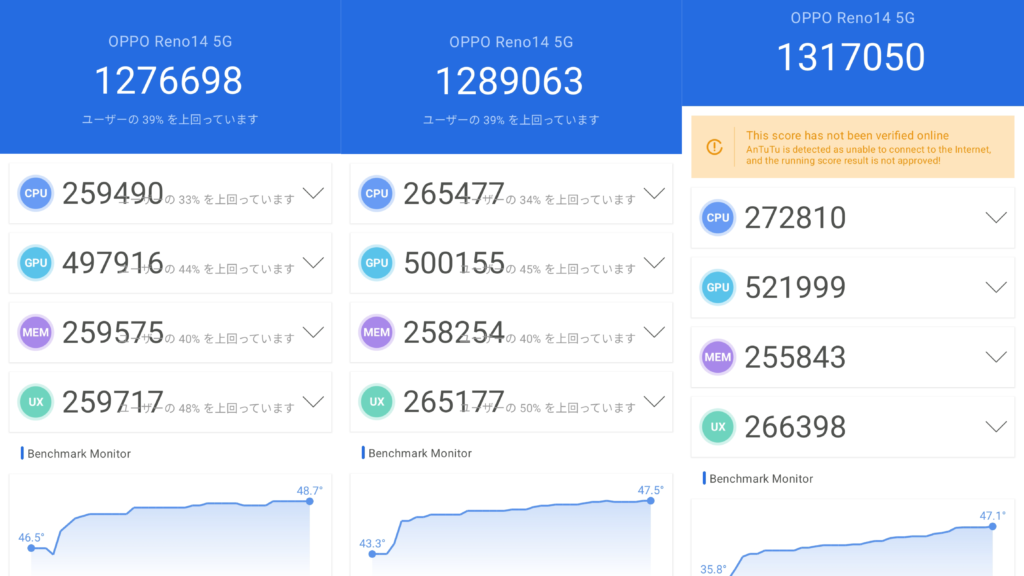Expand the CPU 259490 score details
The height and width of the screenshot is (576, 1024).
pos(313,193)
